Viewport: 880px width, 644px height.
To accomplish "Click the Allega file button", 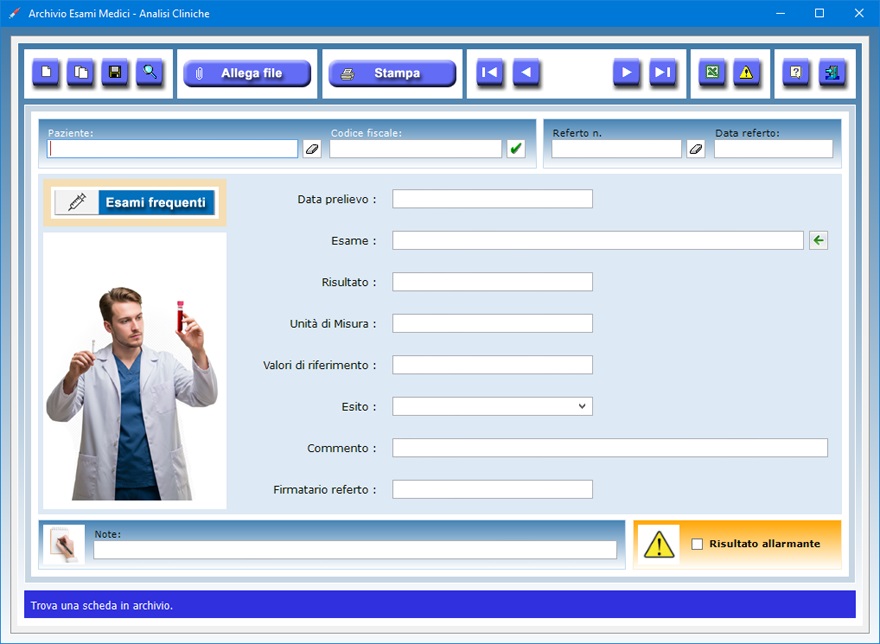I will 247,74.
